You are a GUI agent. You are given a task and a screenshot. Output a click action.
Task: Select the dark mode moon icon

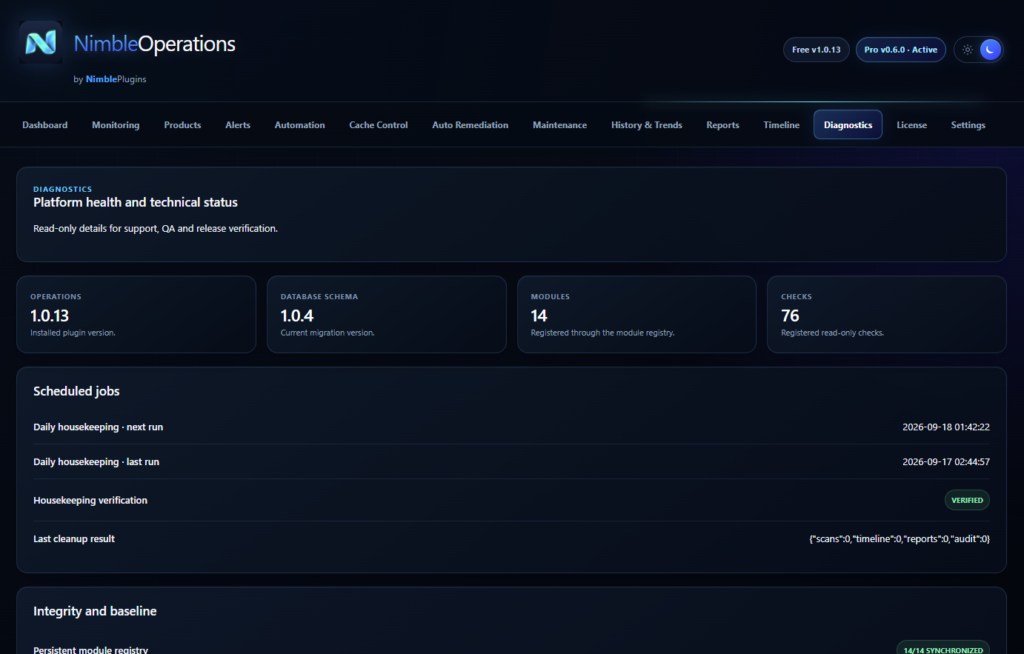point(990,50)
